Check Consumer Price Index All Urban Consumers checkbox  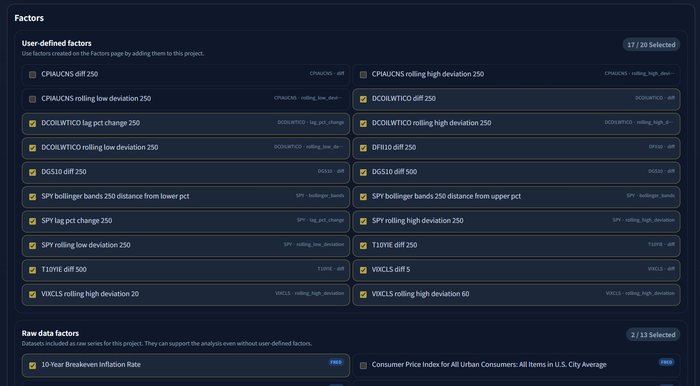[x=363, y=365]
